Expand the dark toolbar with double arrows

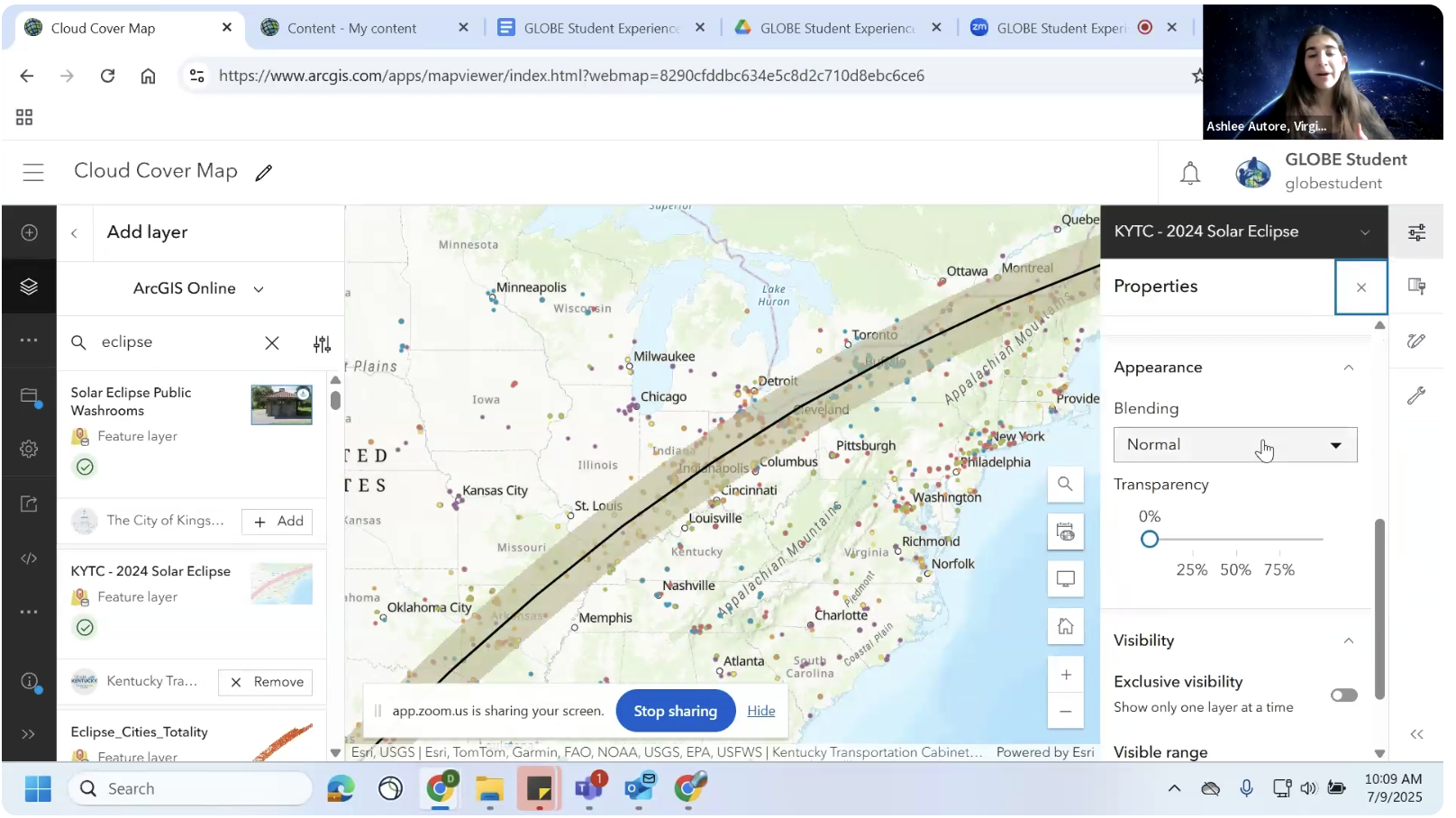pyautogui.click(x=29, y=734)
